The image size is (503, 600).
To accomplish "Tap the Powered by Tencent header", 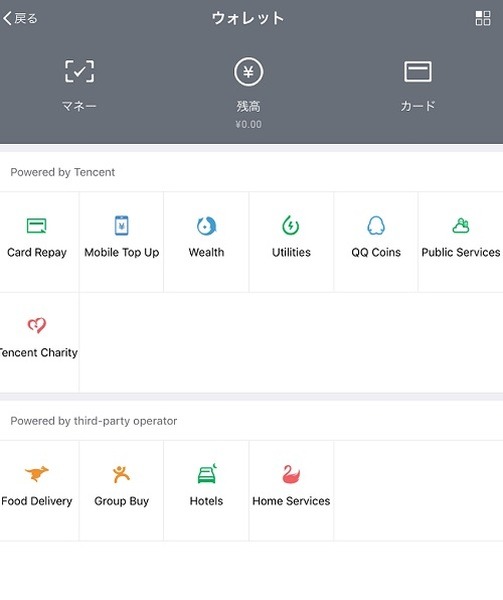I will 62,172.
